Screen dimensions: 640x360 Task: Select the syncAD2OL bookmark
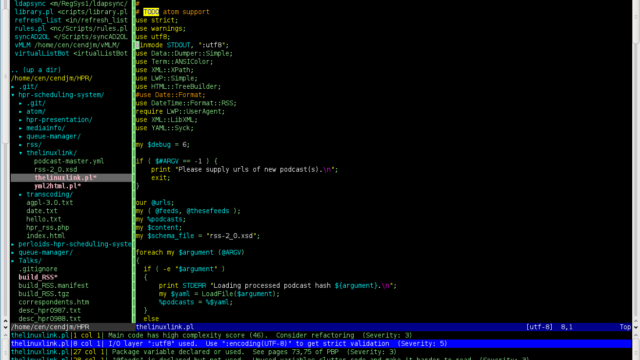point(71,37)
